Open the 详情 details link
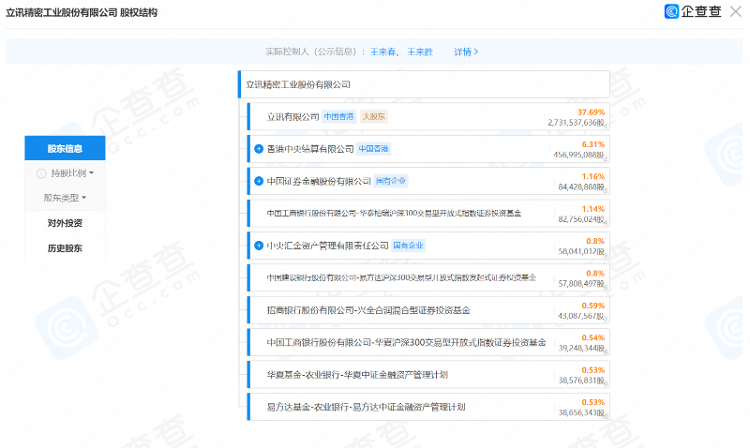 coord(466,52)
